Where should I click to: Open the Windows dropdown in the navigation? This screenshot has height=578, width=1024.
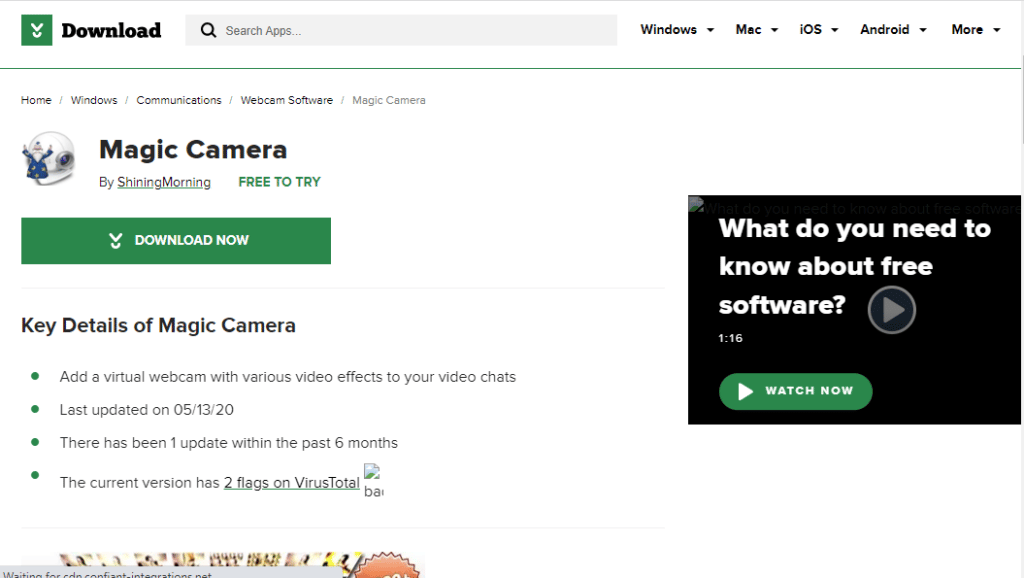pos(676,29)
